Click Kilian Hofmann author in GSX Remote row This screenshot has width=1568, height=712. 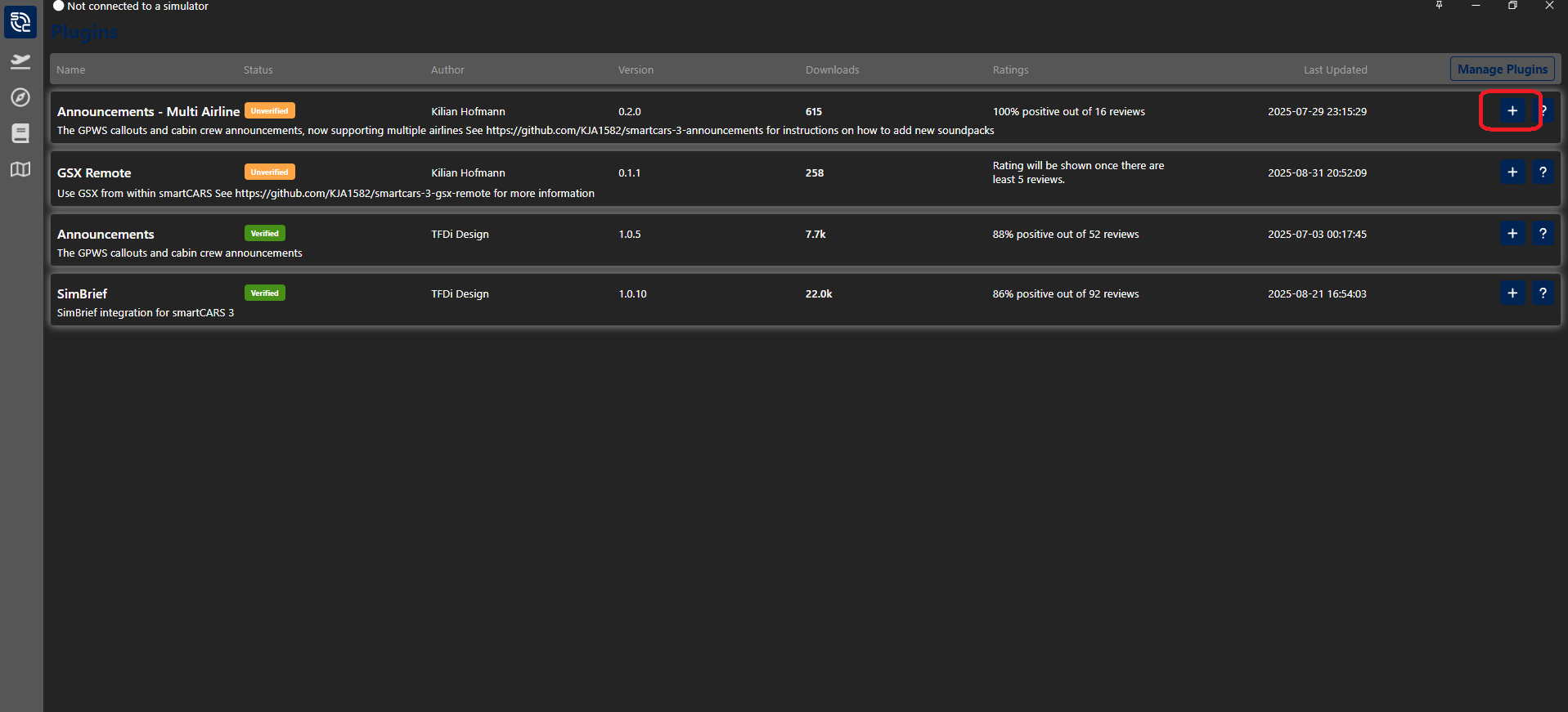pyautogui.click(x=468, y=173)
